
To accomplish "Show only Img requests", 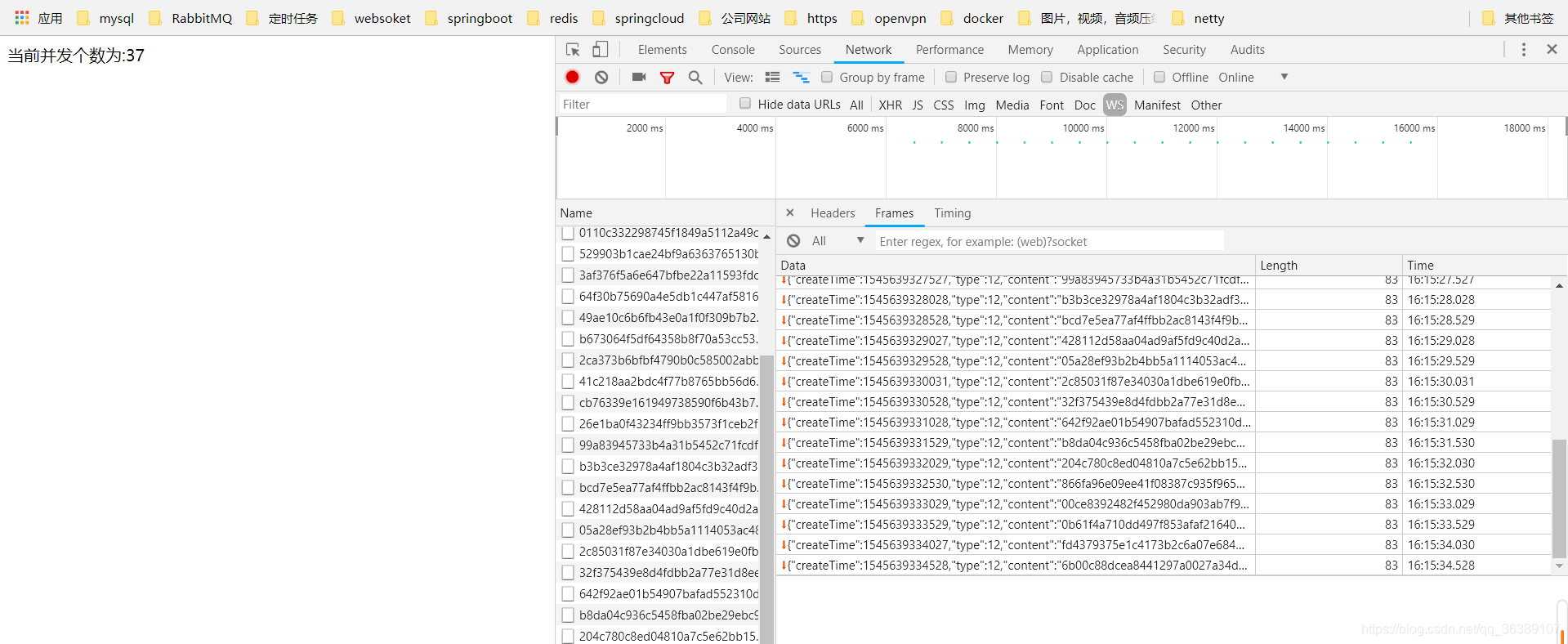I will click(x=975, y=105).
